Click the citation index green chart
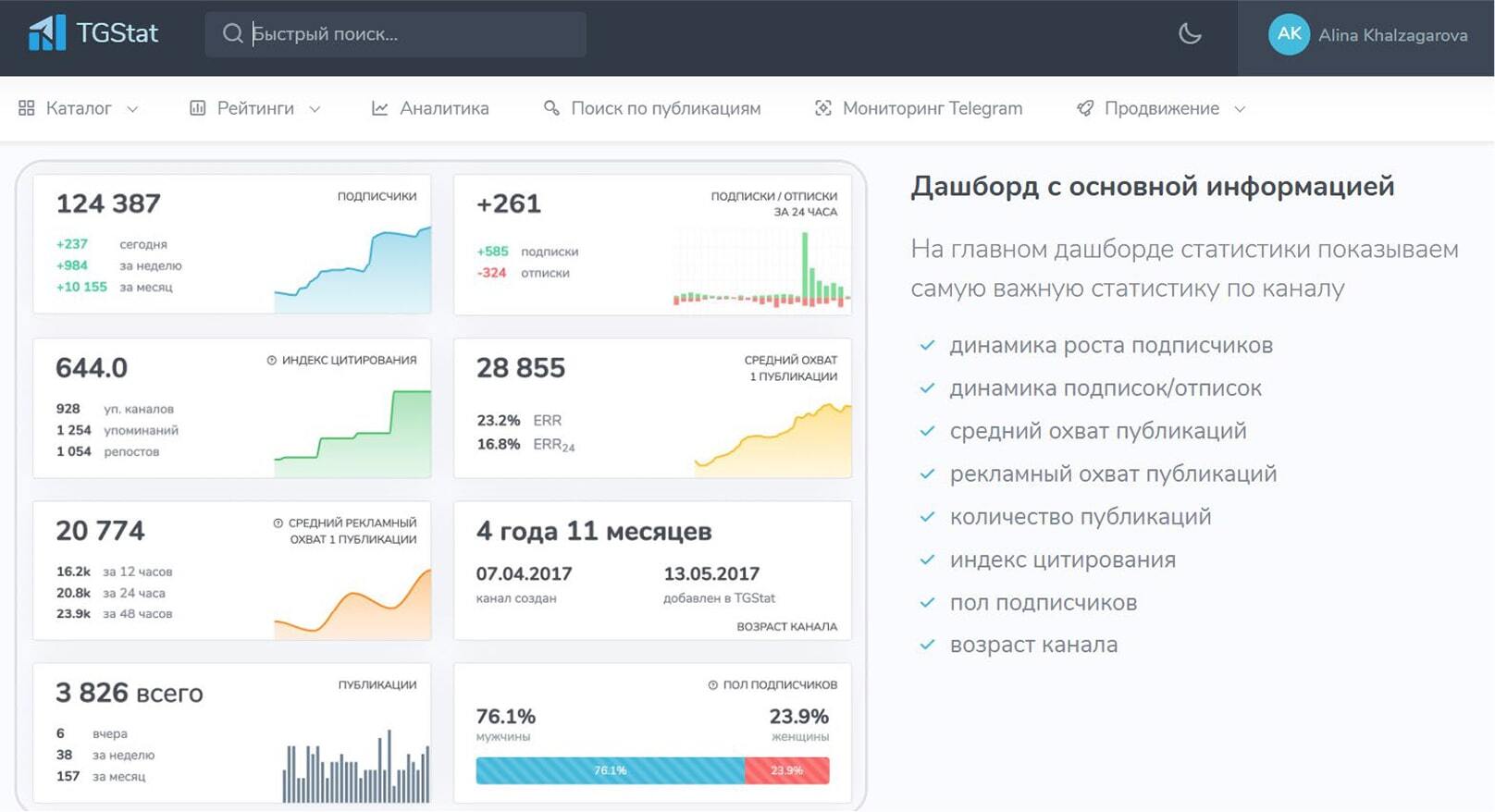Image resolution: width=1495 pixels, height=812 pixels. coord(352,434)
